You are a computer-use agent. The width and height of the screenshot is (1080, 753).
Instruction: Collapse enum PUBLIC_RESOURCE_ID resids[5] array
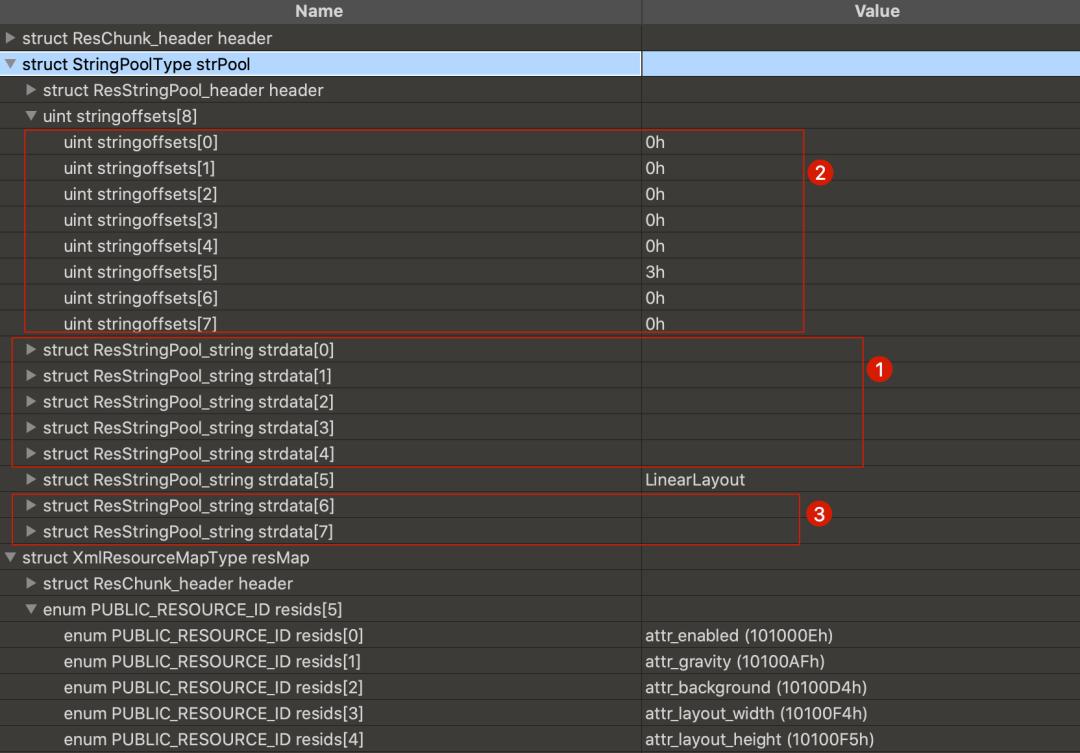(x=32, y=610)
